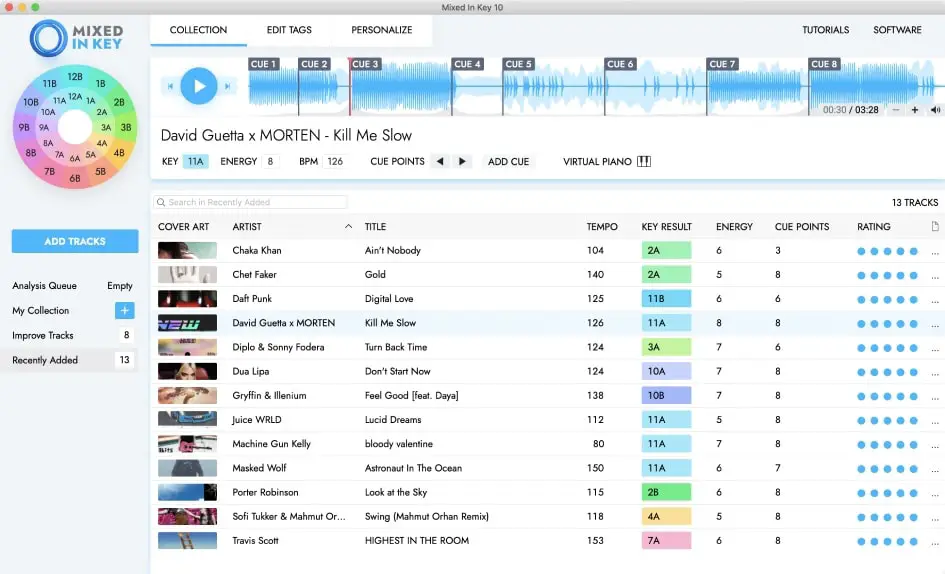
Task: Sort by Cue Points column header
Action: pyautogui.click(x=802, y=227)
